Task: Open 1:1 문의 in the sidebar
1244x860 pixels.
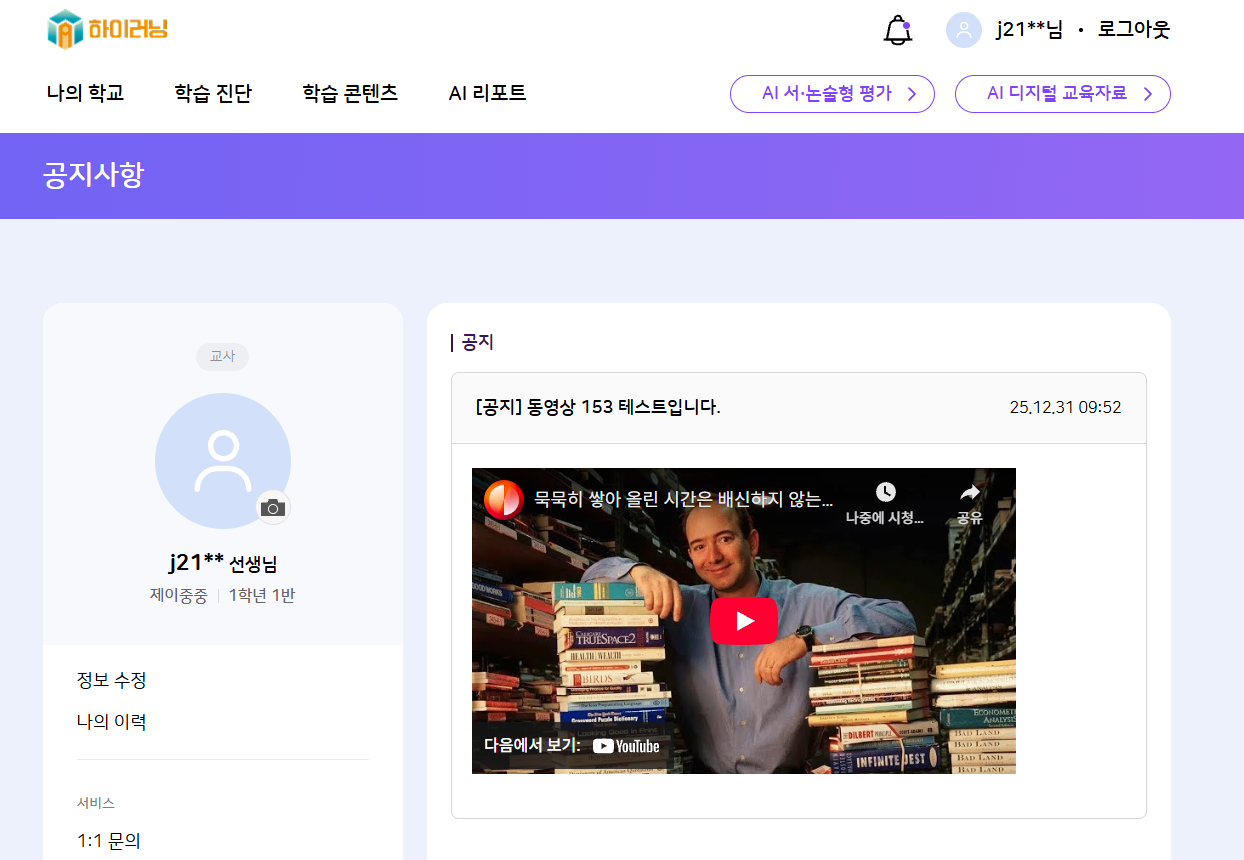Action: pyautogui.click(x=109, y=841)
